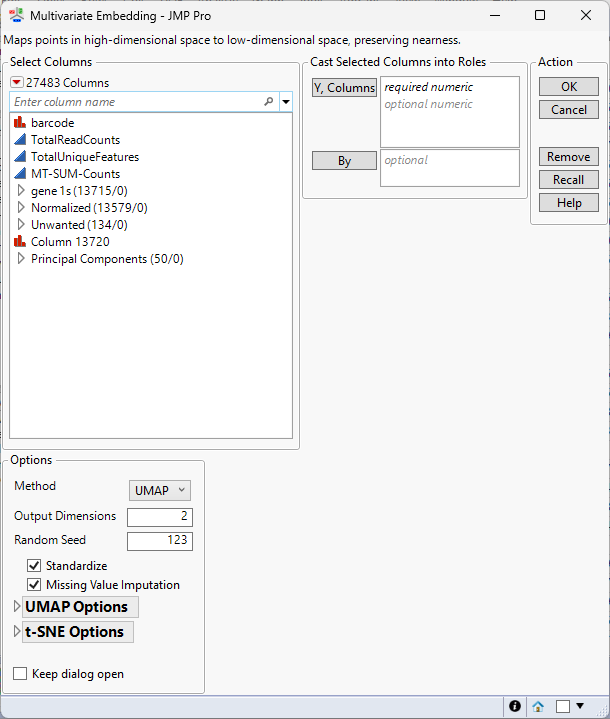Viewport: 610px width, 719px height.
Task: Expand the t-SNE Options section
Action: pos(17,631)
